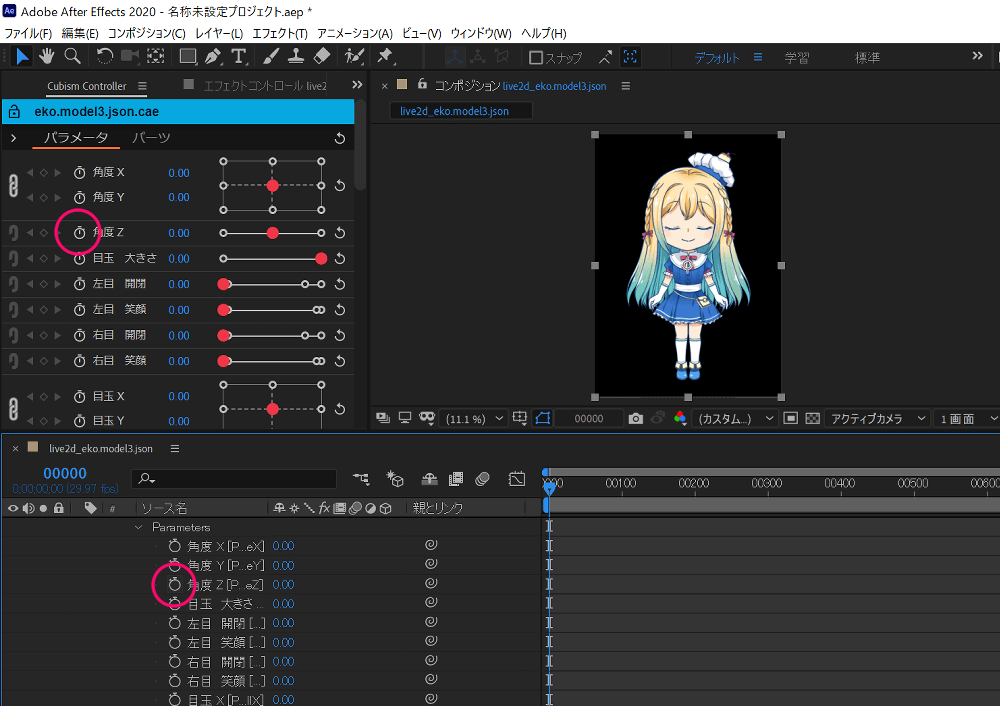Screen dimensions: 1000x706
Task: Toggle the shy layers icon in timeline
Action: pos(429,478)
